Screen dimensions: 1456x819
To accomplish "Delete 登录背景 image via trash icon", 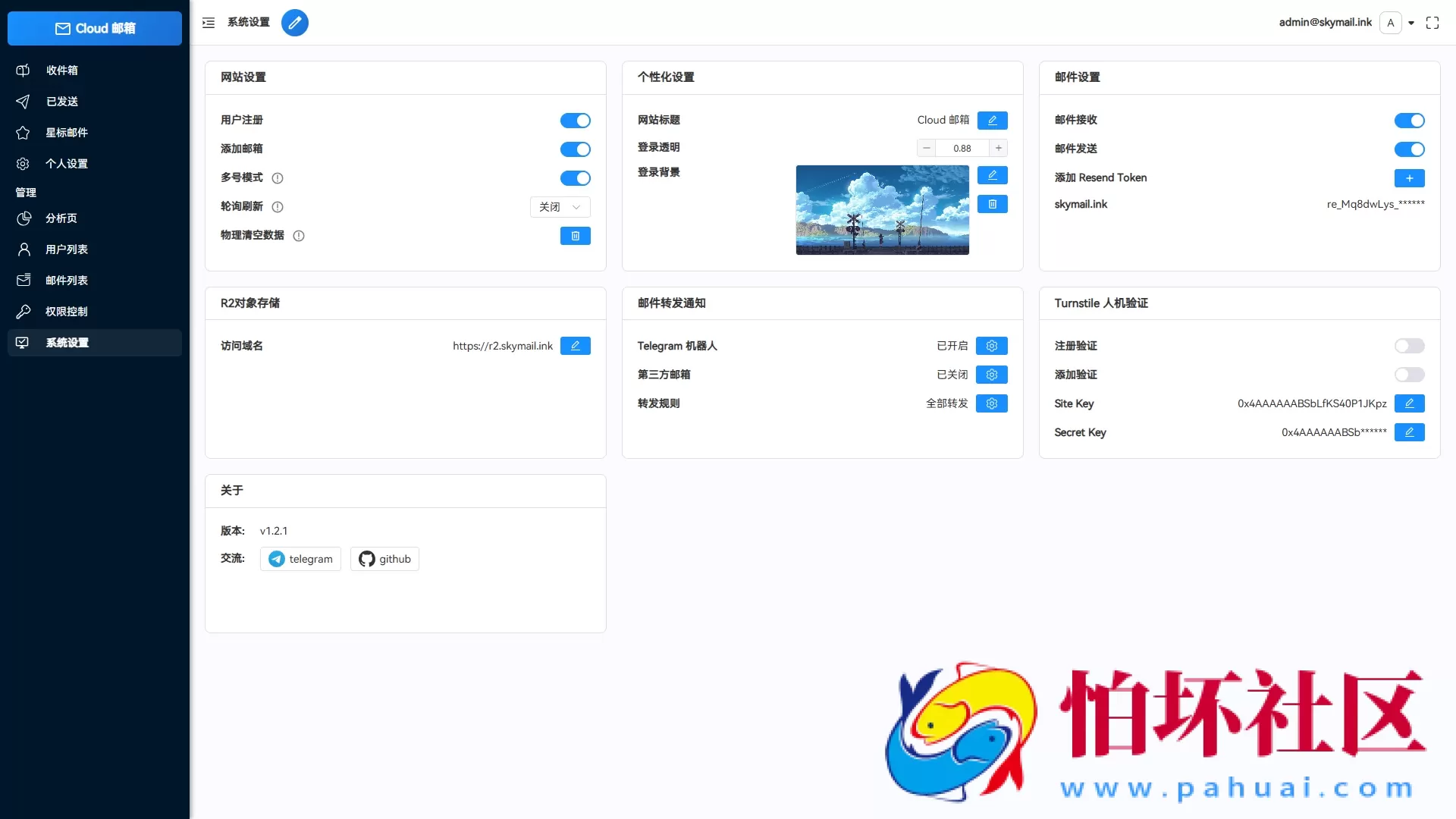I will click(x=993, y=204).
